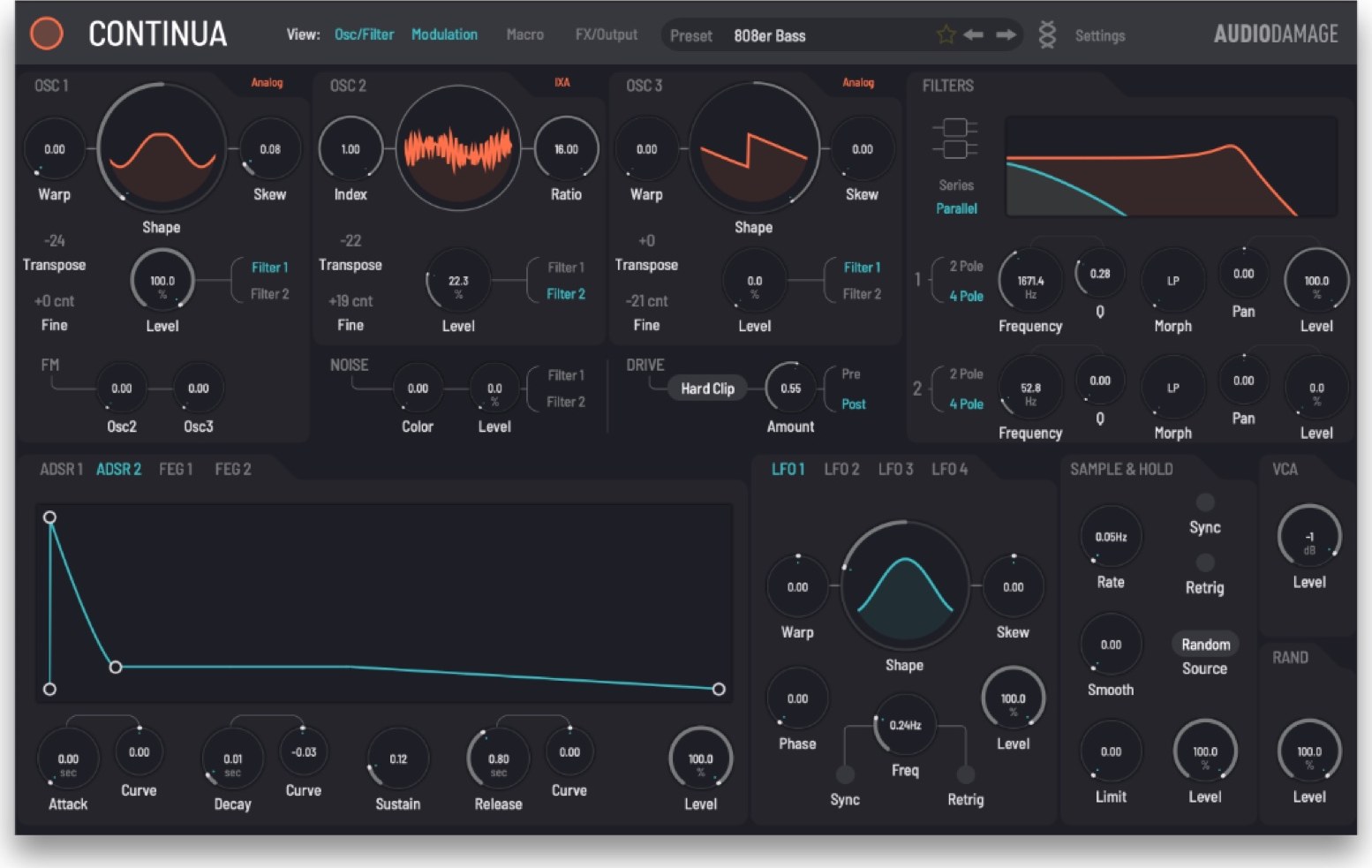Screen dimensions: 1372x868
Task: Click the envelope decay breakpoint node
Action: click(x=116, y=667)
